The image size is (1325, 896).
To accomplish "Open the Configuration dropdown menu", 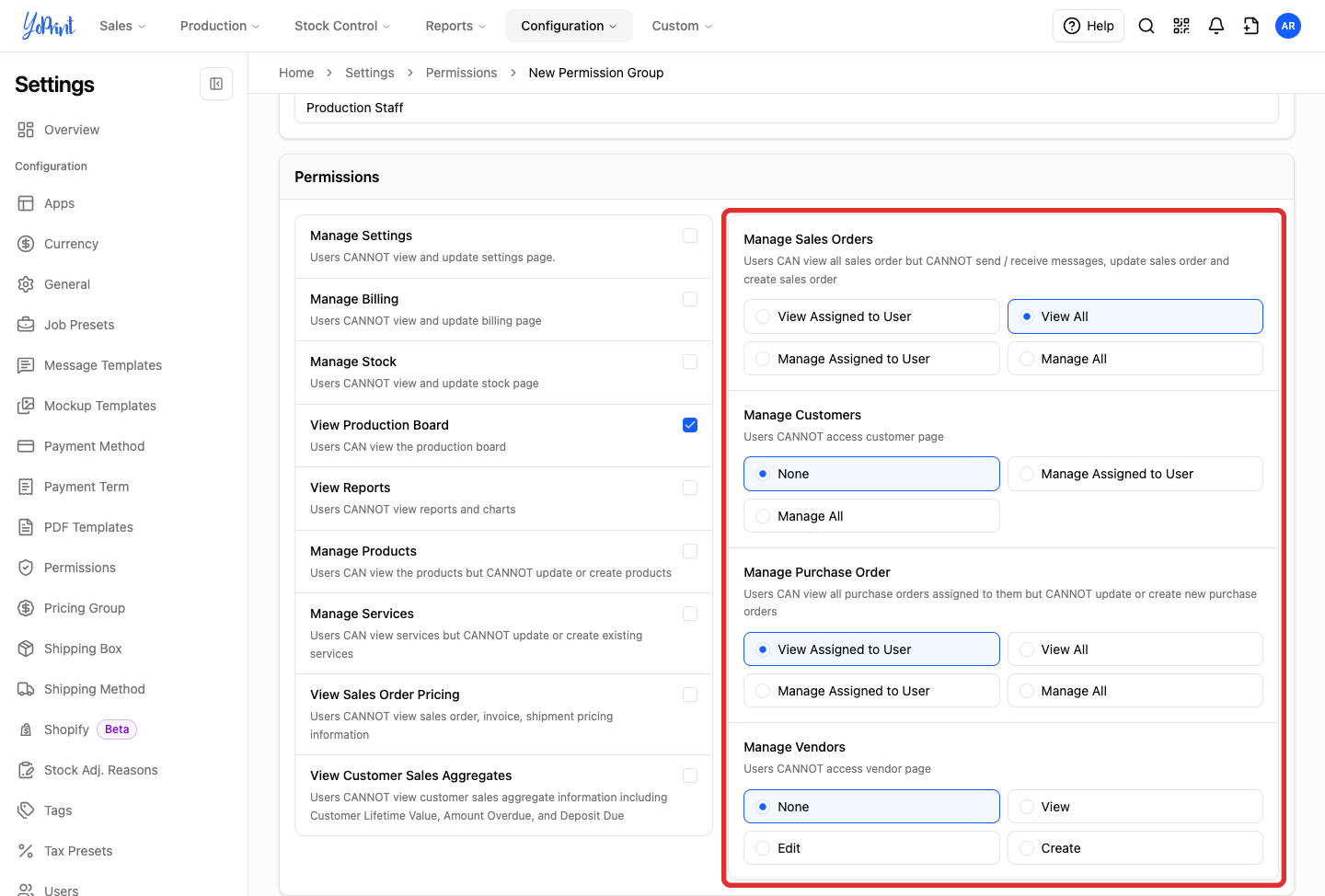I will pos(570,26).
